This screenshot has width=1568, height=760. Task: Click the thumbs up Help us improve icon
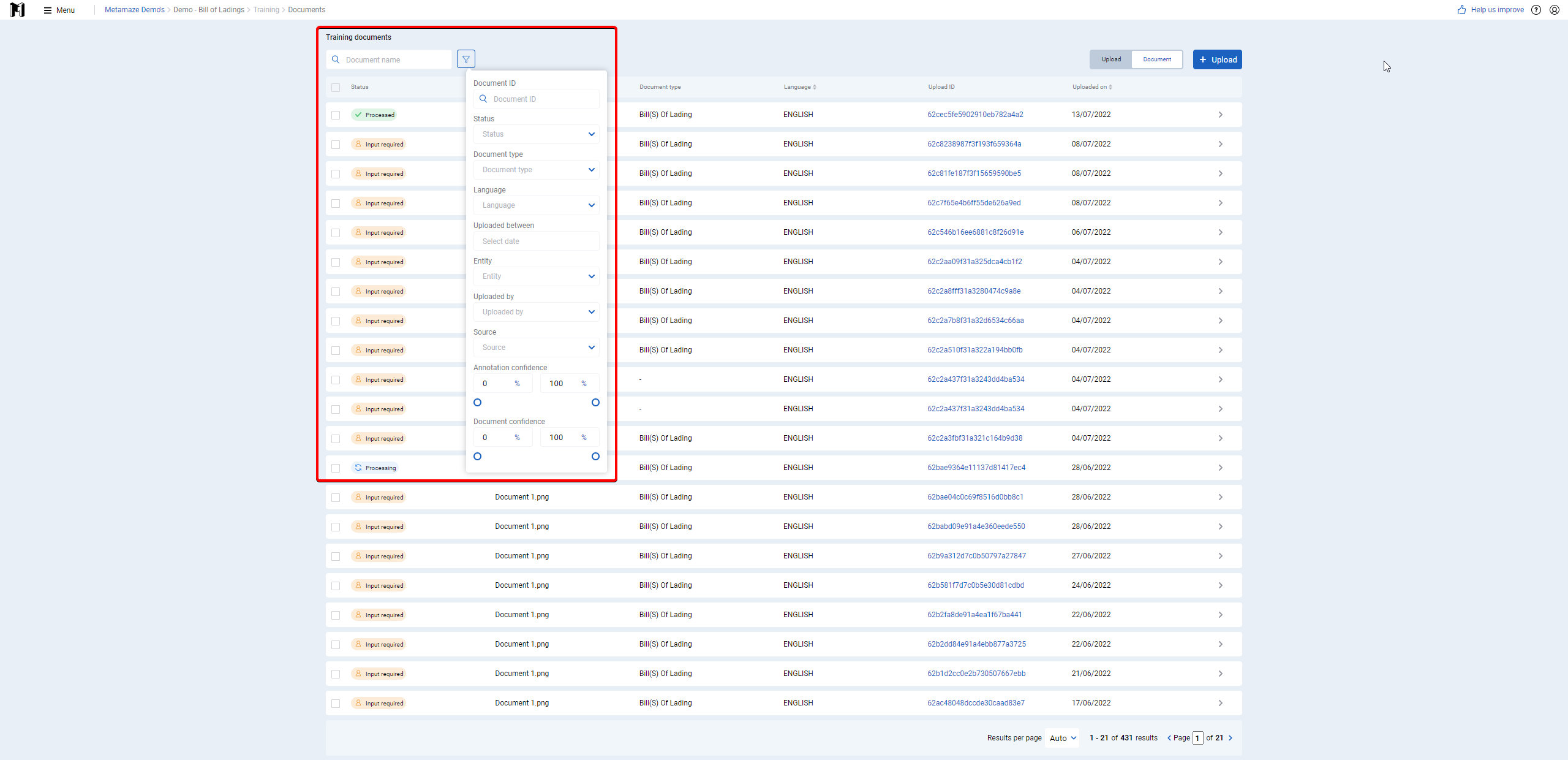[x=1461, y=10]
